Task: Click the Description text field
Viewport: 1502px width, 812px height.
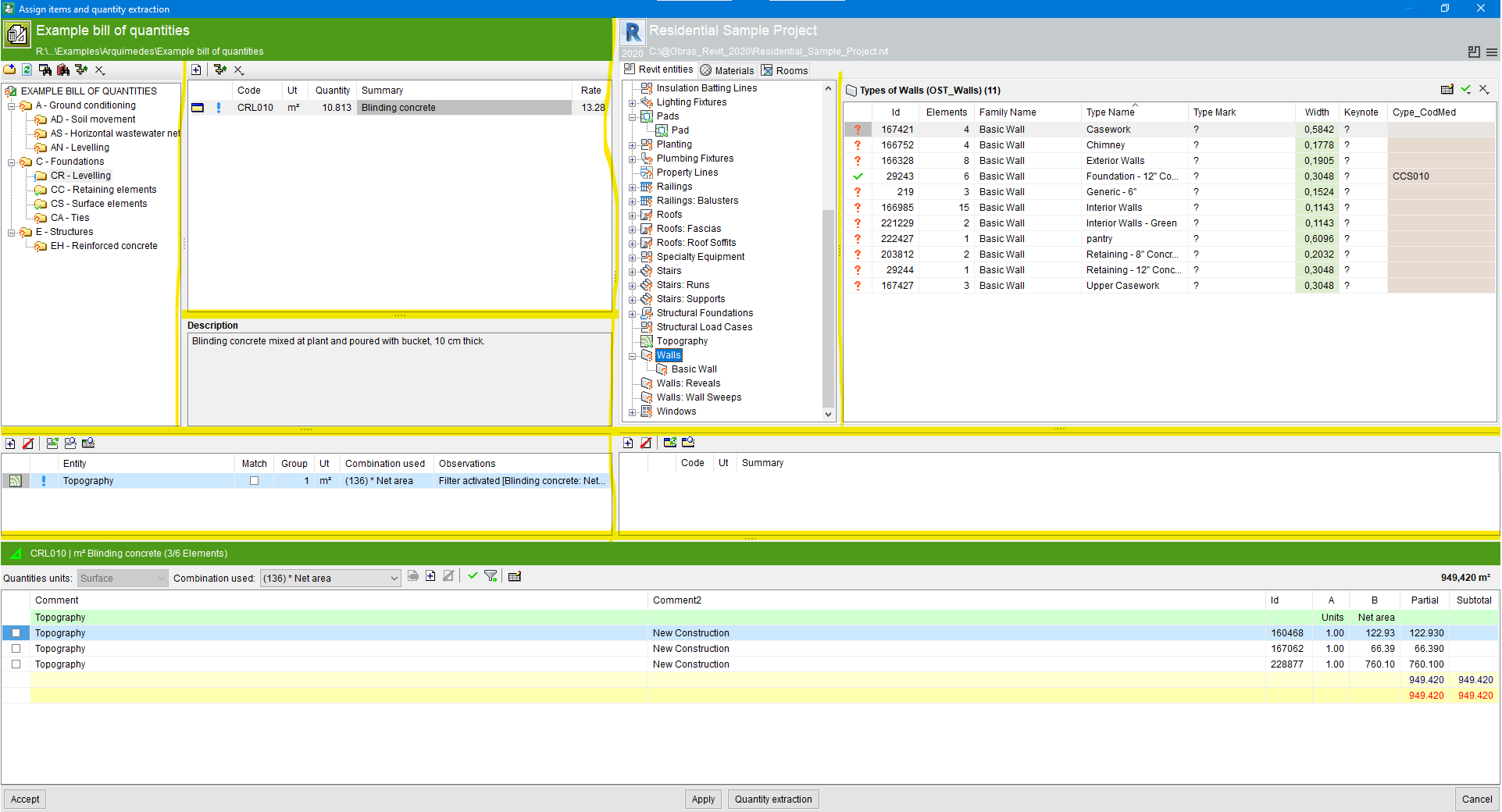Action: (399, 379)
